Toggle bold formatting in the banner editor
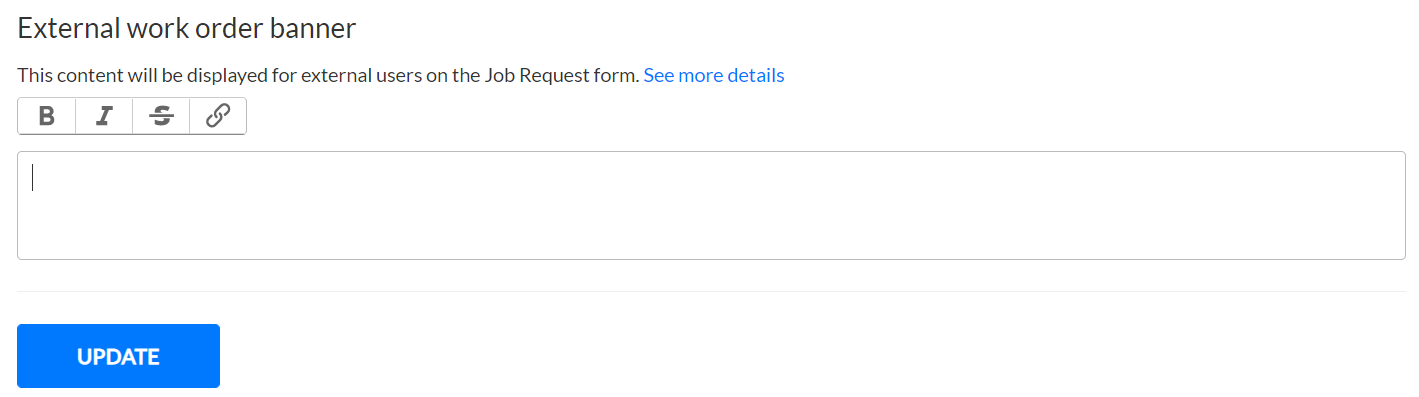1419x397 pixels. [x=47, y=116]
